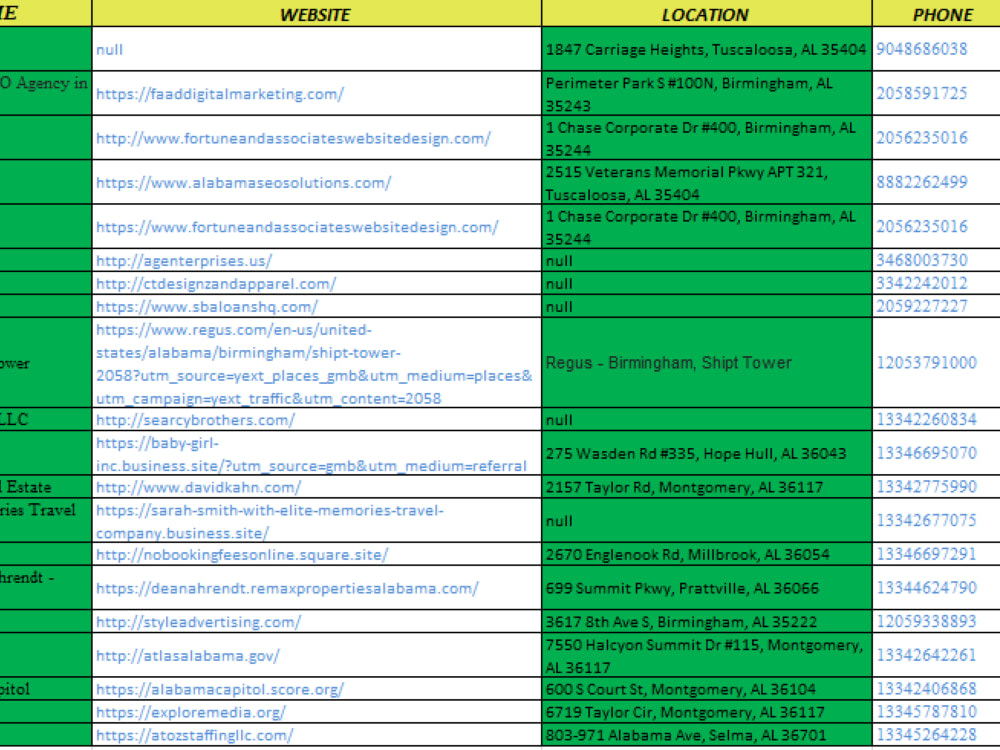The image size is (1000, 750).
Task: Select phone number 13342260834
Action: (927, 420)
